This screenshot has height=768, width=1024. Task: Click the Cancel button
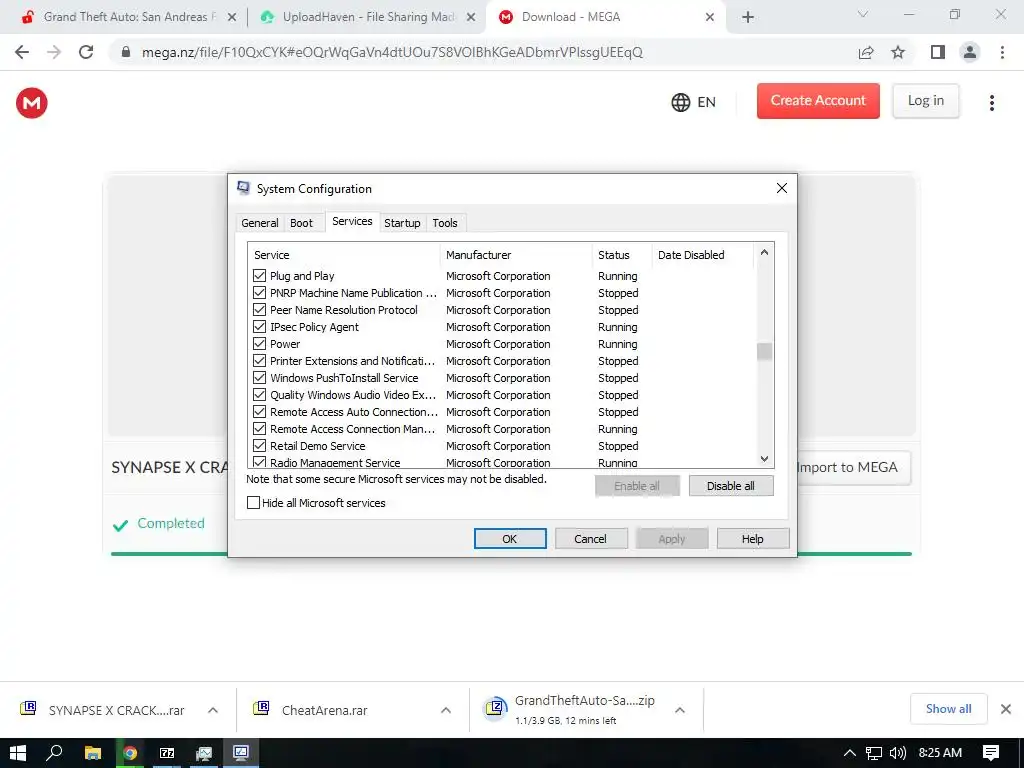(590, 539)
